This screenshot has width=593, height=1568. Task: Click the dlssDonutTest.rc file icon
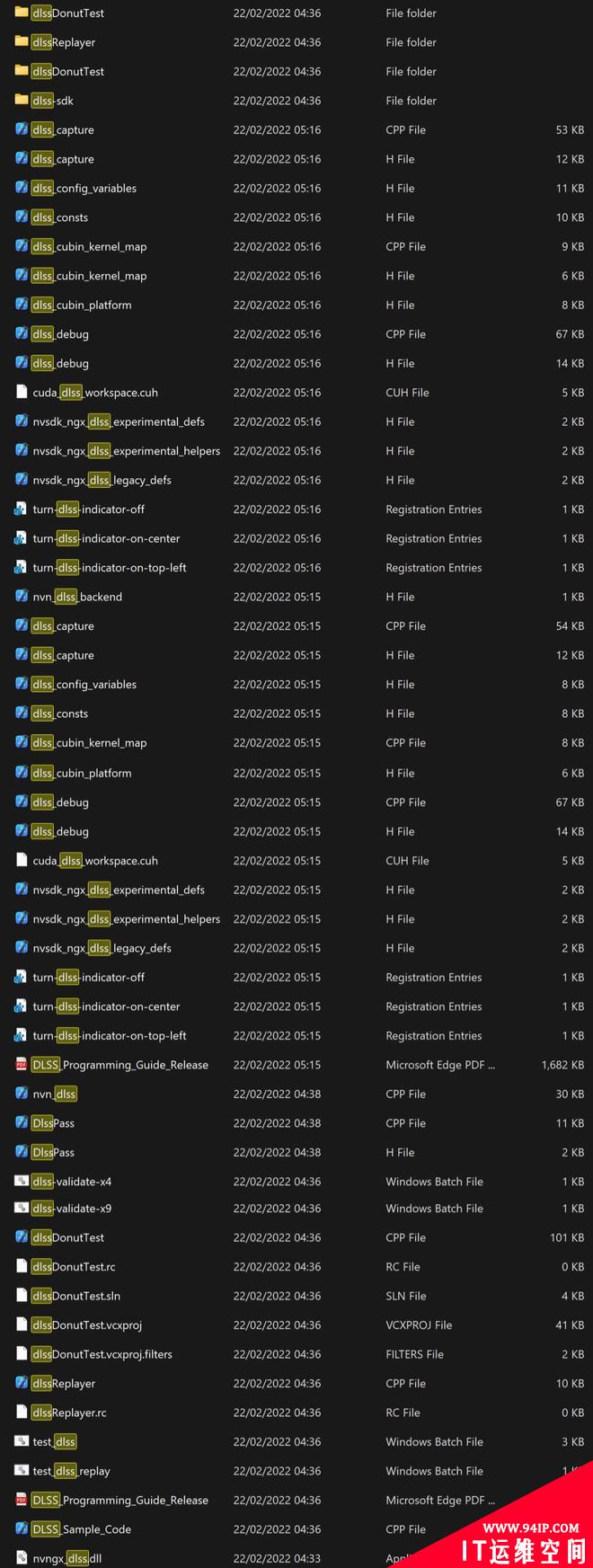tap(22, 1267)
